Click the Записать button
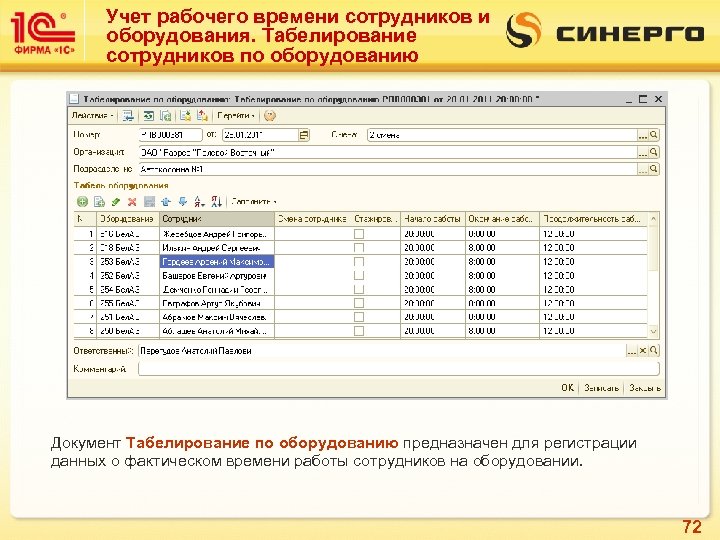 click(602, 388)
